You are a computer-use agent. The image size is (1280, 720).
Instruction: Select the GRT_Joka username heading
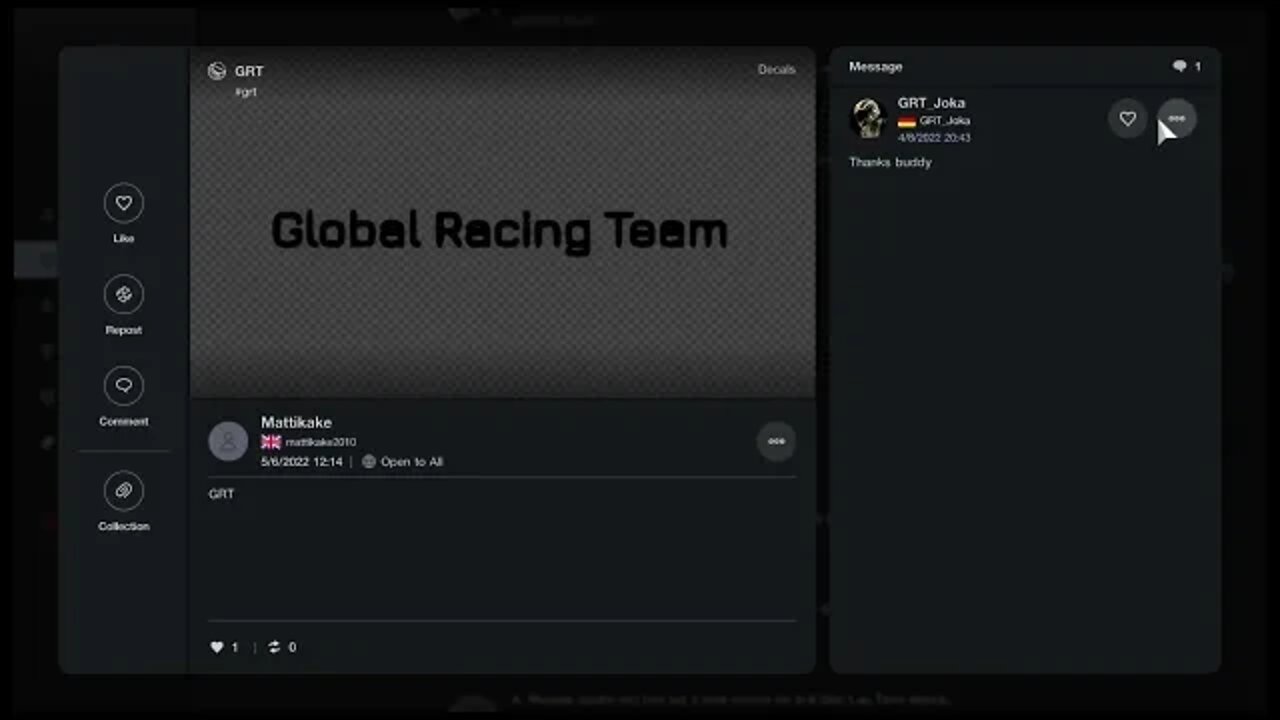[x=931, y=102]
